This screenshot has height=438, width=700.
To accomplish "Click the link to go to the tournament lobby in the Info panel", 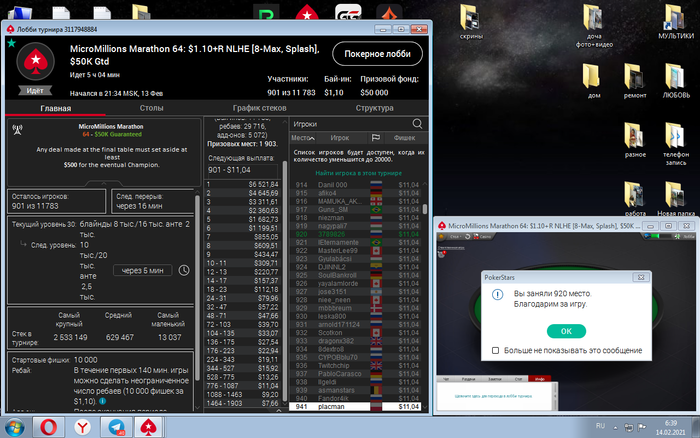I will (x=493, y=396).
